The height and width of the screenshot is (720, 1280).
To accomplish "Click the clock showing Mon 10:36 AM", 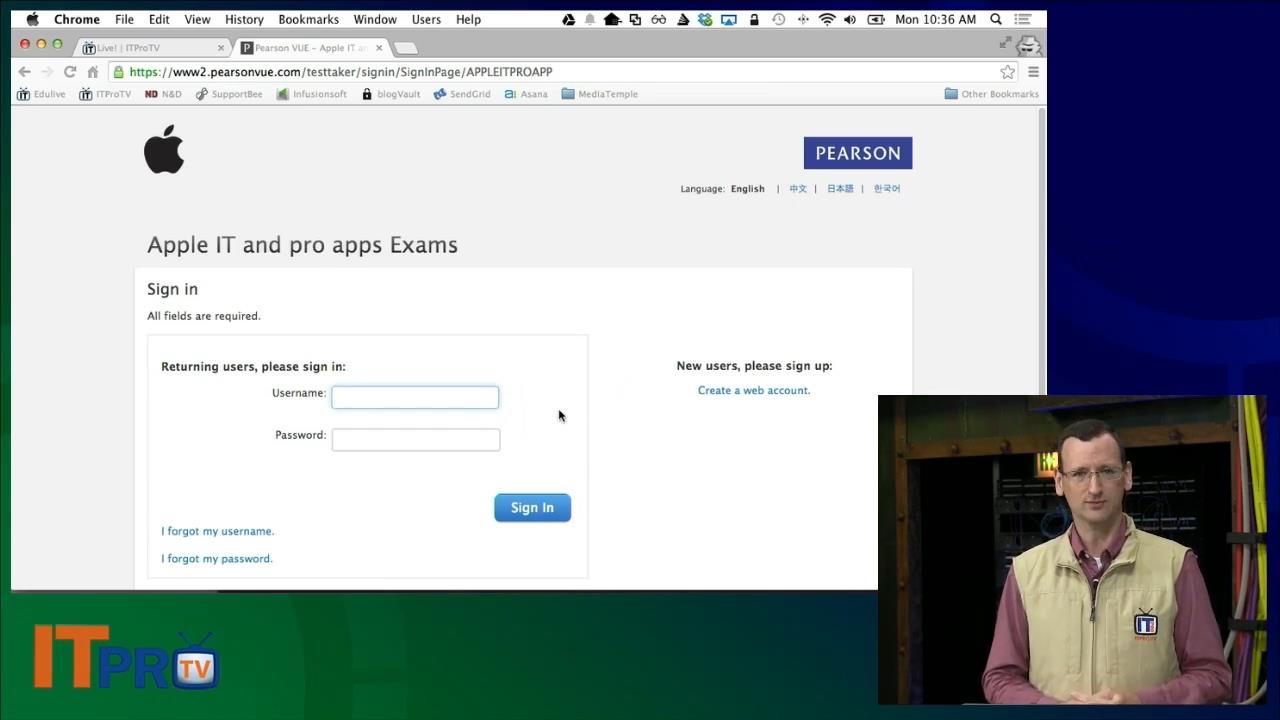I will point(935,19).
